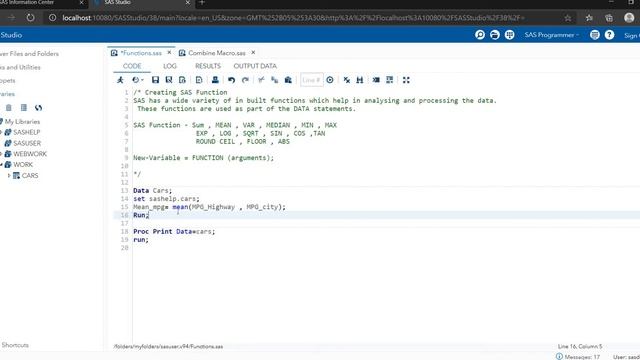Save the program with the disk icon
The image size is (640, 360).
156,80
